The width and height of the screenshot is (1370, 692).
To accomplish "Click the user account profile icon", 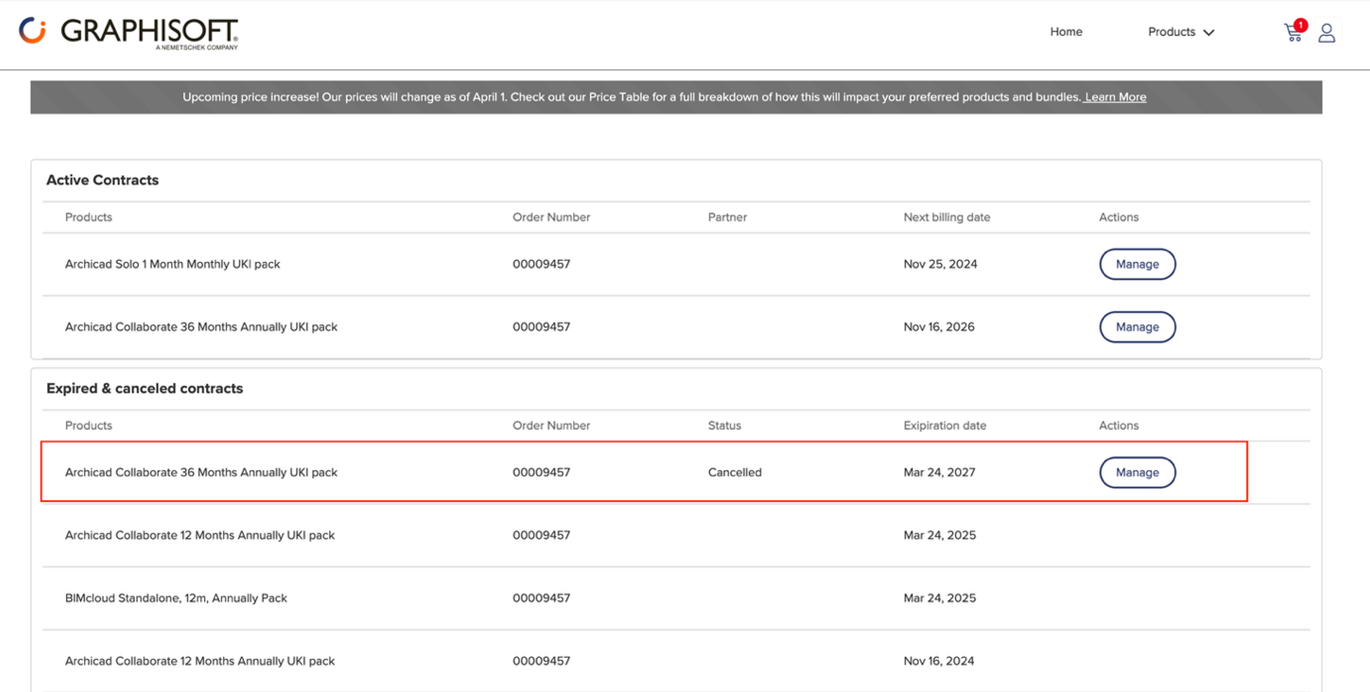I will (1327, 33).
